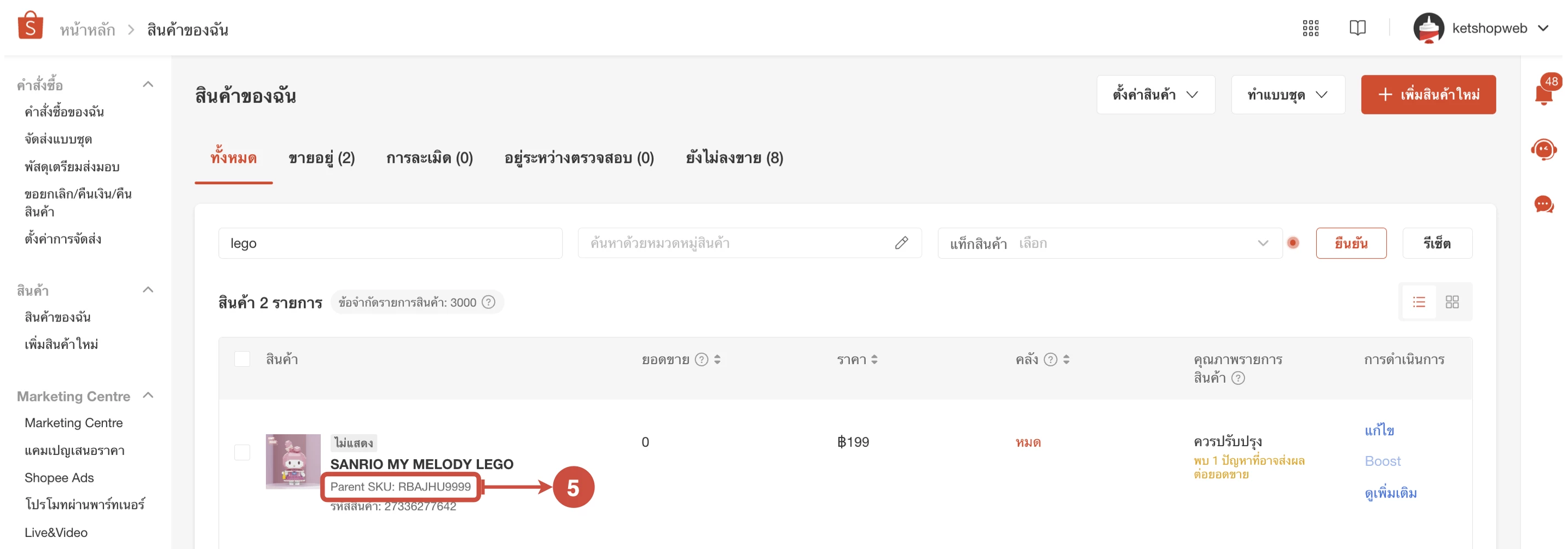
Task: Sort by ยอดขาย using sort arrows
Action: (x=717, y=359)
